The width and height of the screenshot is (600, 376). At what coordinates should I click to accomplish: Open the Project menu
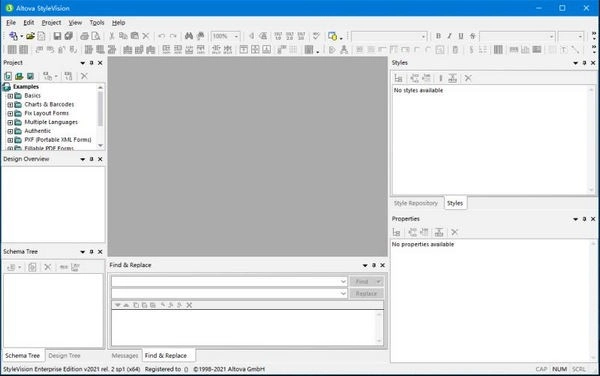point(51,23)
